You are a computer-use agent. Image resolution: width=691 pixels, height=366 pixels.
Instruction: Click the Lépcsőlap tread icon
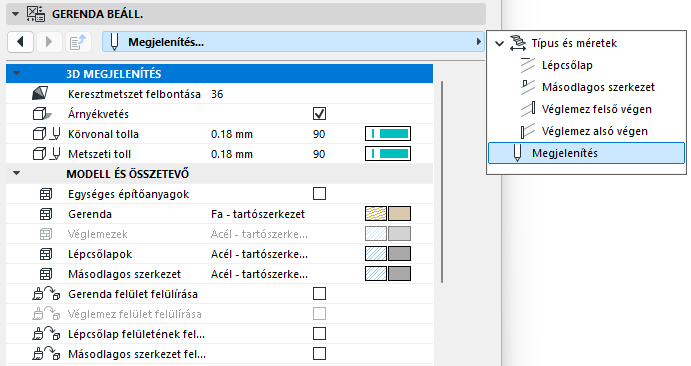click(x=528, y=65)
